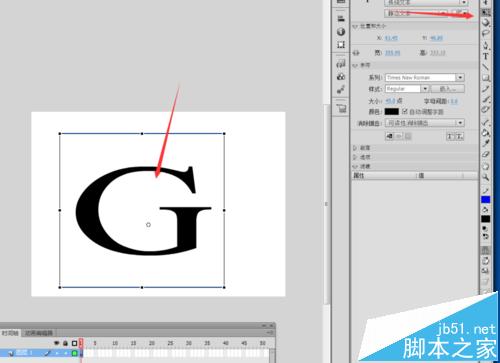Select the Text tool
The width and height of the screenshot is (500, 363).
[486, 56]
